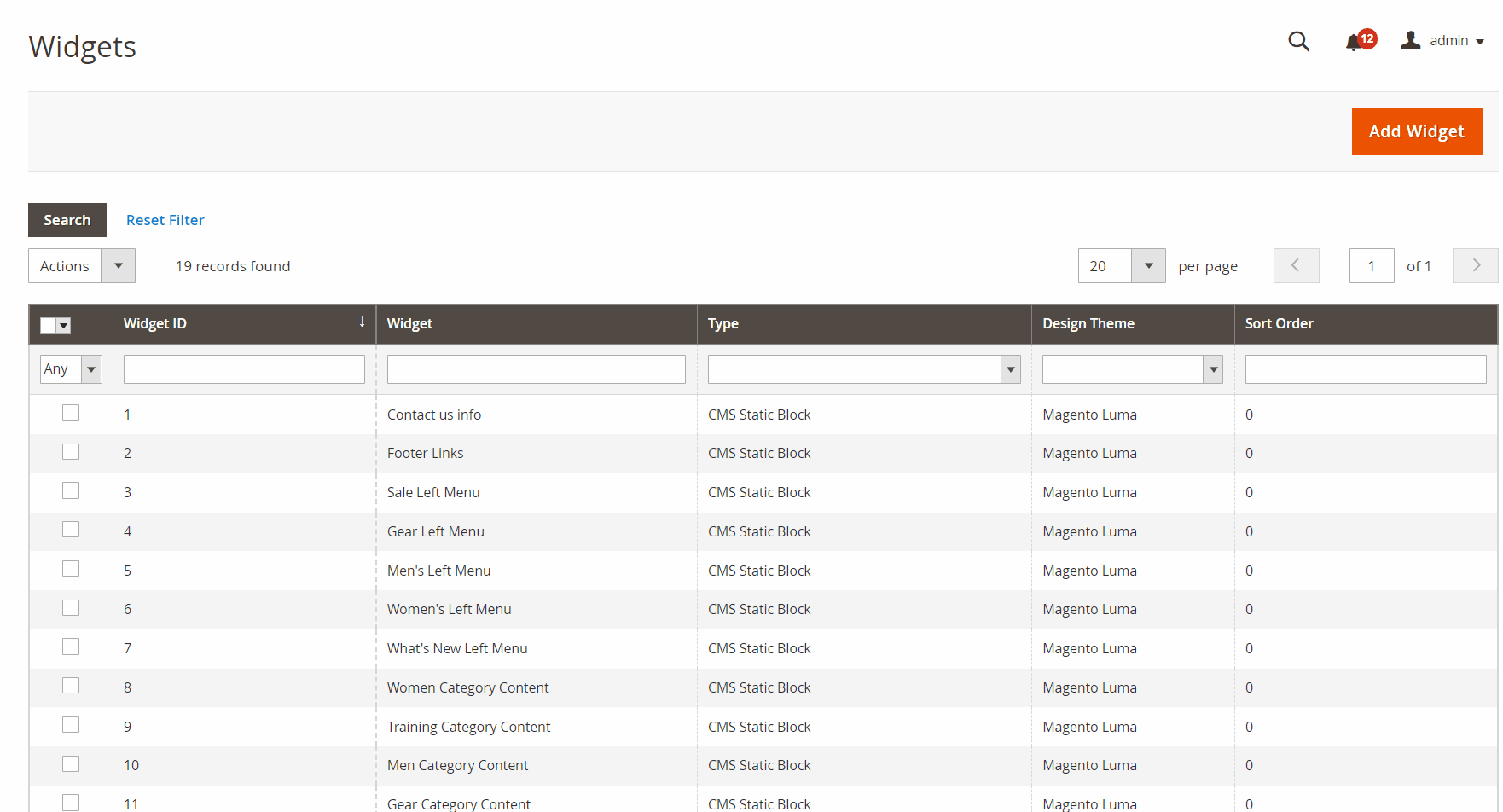
Task: Sort by the Sort Order column header
Action: click(1279, 323)
